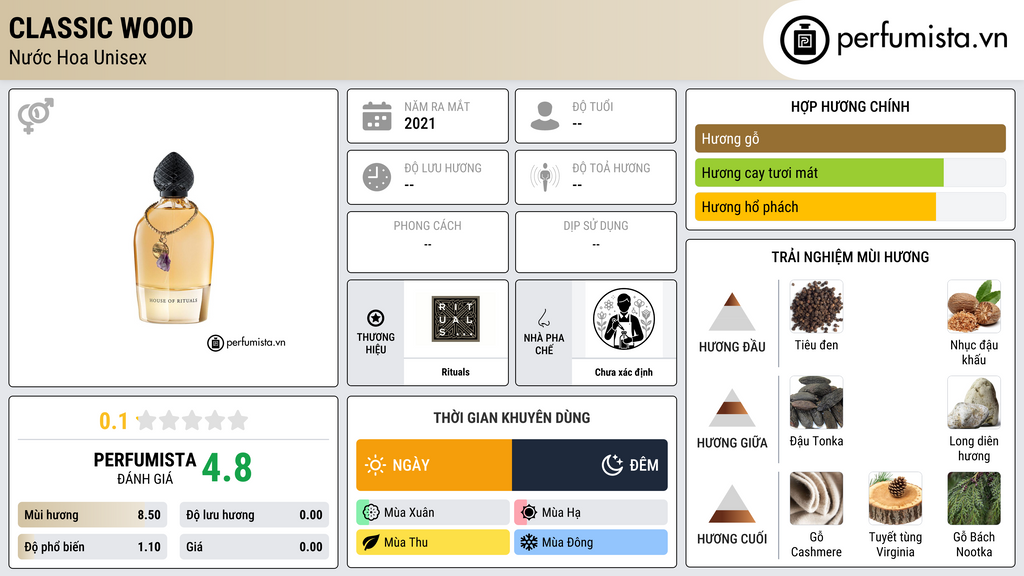Click the Độ lưu hương 0.00 score bar
1024x576 pixels.
pos(254,515)
